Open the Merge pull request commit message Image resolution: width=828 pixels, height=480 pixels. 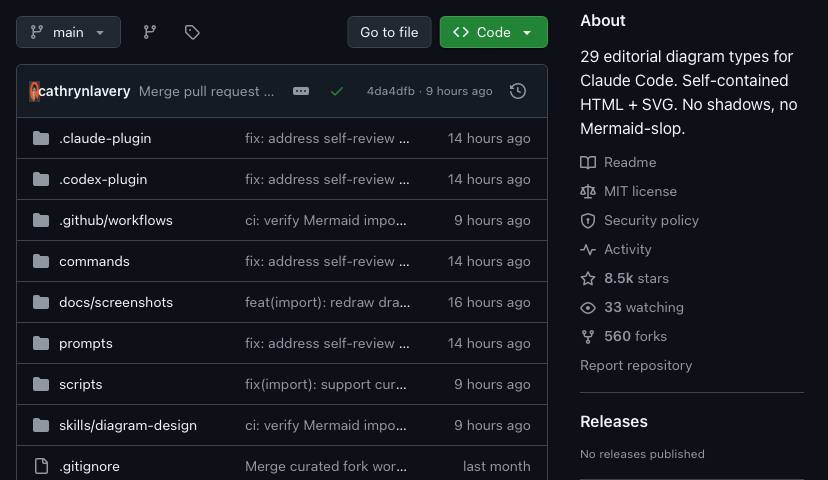pos(206,91)
